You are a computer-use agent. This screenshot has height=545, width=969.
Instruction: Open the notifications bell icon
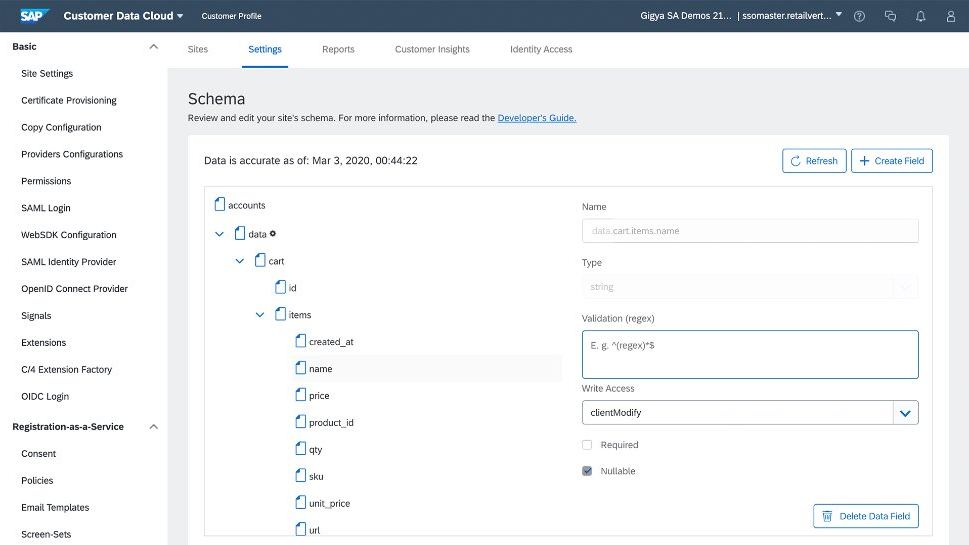[920, 16]
